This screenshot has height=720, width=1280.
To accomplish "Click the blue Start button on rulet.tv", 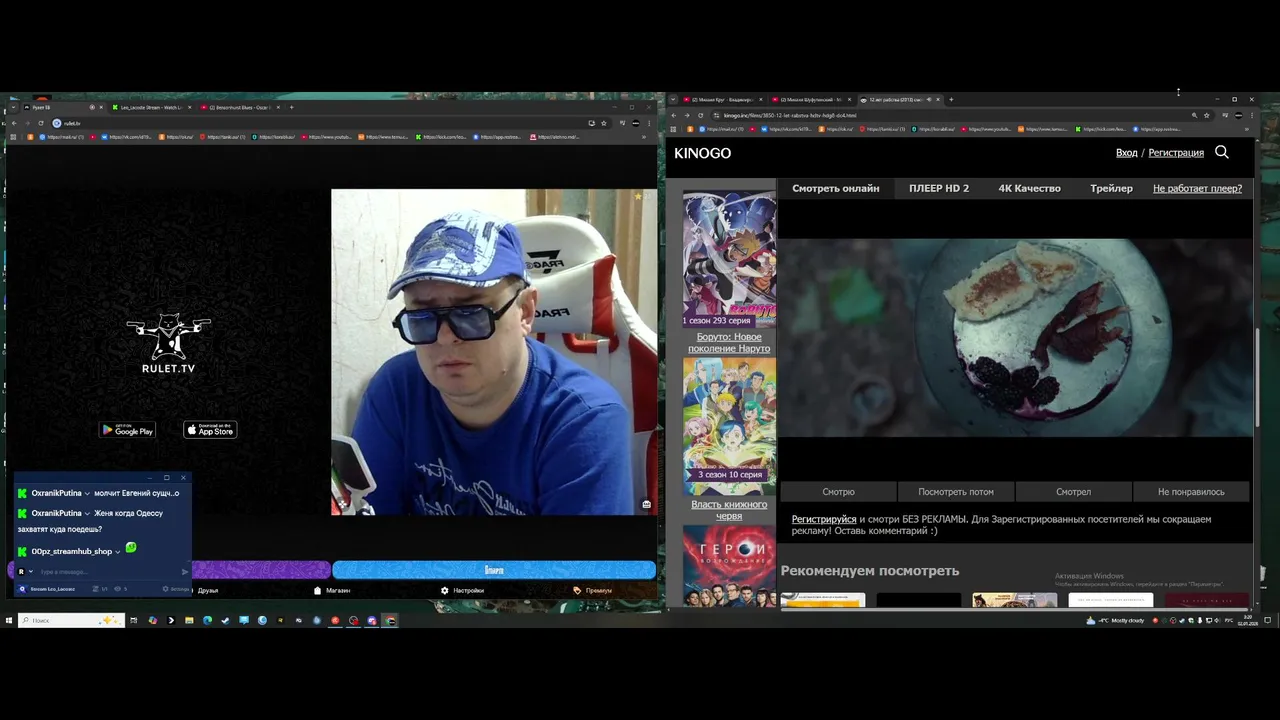I will 494,570.
